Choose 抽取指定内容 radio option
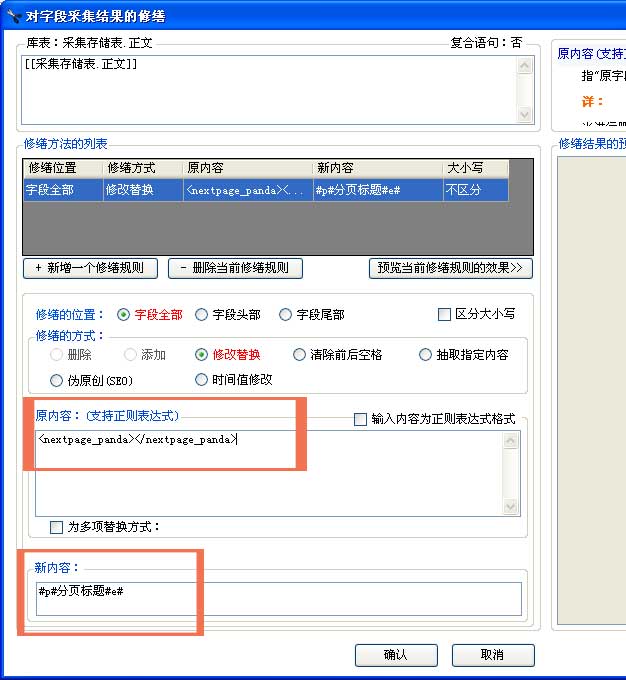 click(x=426, y=354)
